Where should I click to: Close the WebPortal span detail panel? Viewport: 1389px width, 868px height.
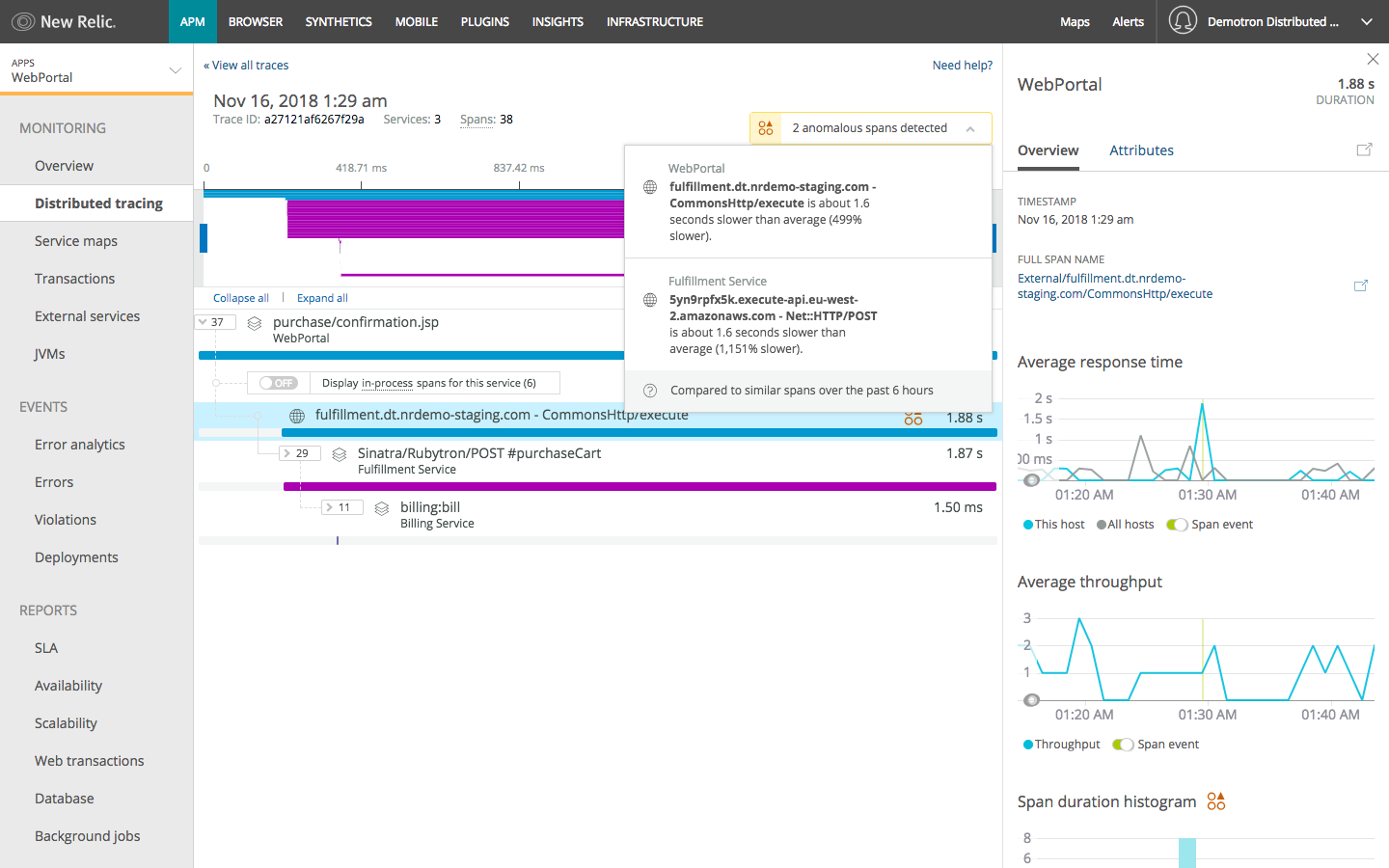pos(1373,60)
